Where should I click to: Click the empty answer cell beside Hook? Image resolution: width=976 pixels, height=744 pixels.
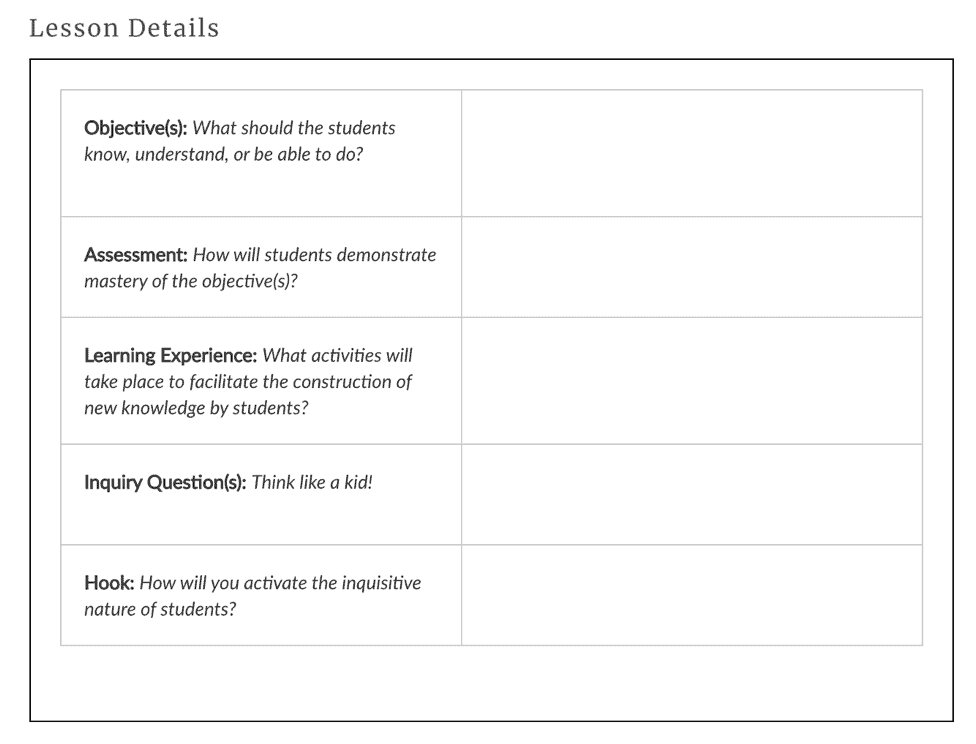(x=691, y=595)
